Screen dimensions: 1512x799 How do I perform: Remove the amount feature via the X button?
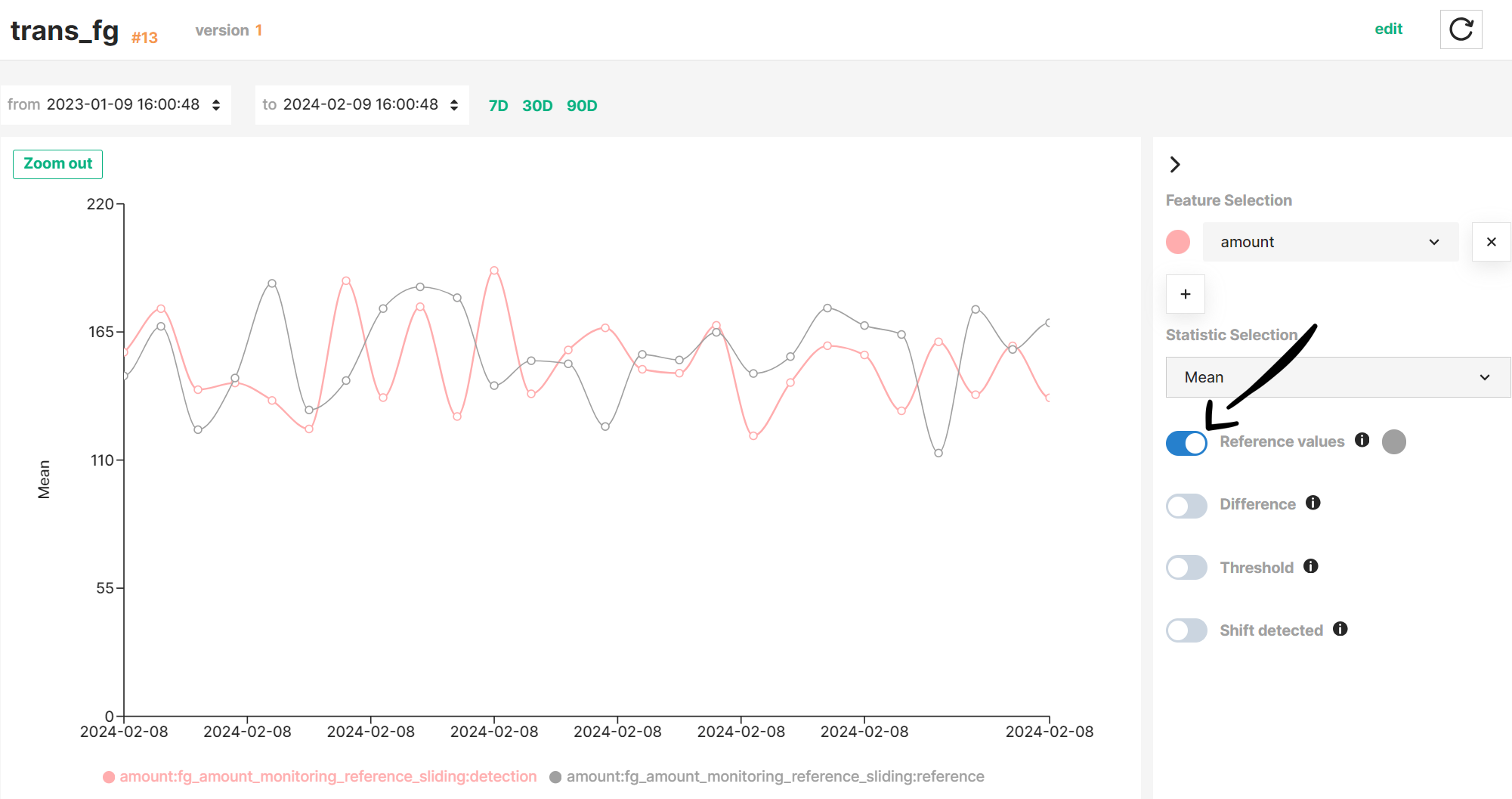(x=1492, y=242)
